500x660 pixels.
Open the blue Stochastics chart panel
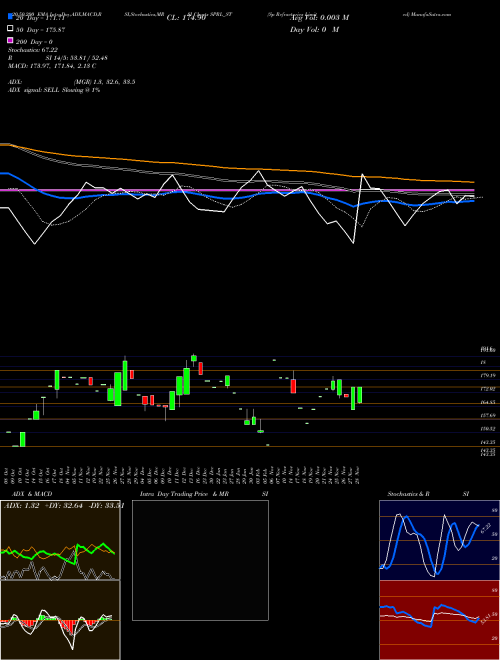click(x=439, y=540)
